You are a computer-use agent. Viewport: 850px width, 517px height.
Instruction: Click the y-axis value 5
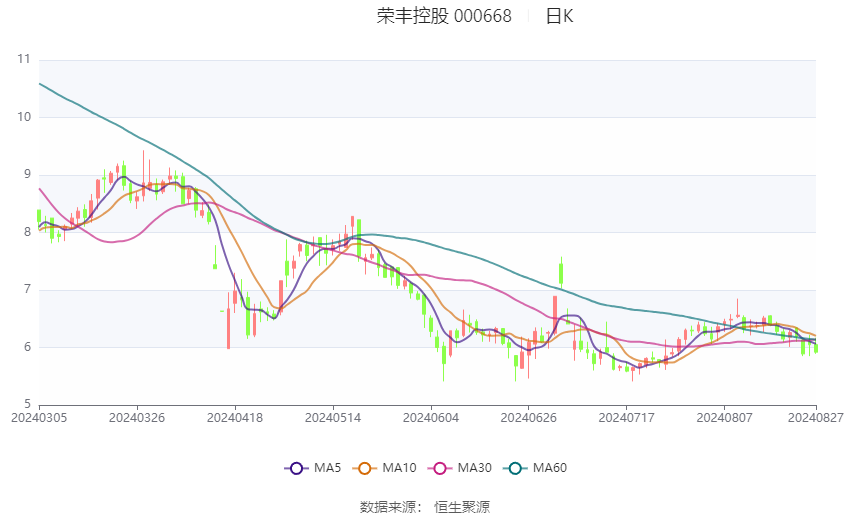[28, 404]
